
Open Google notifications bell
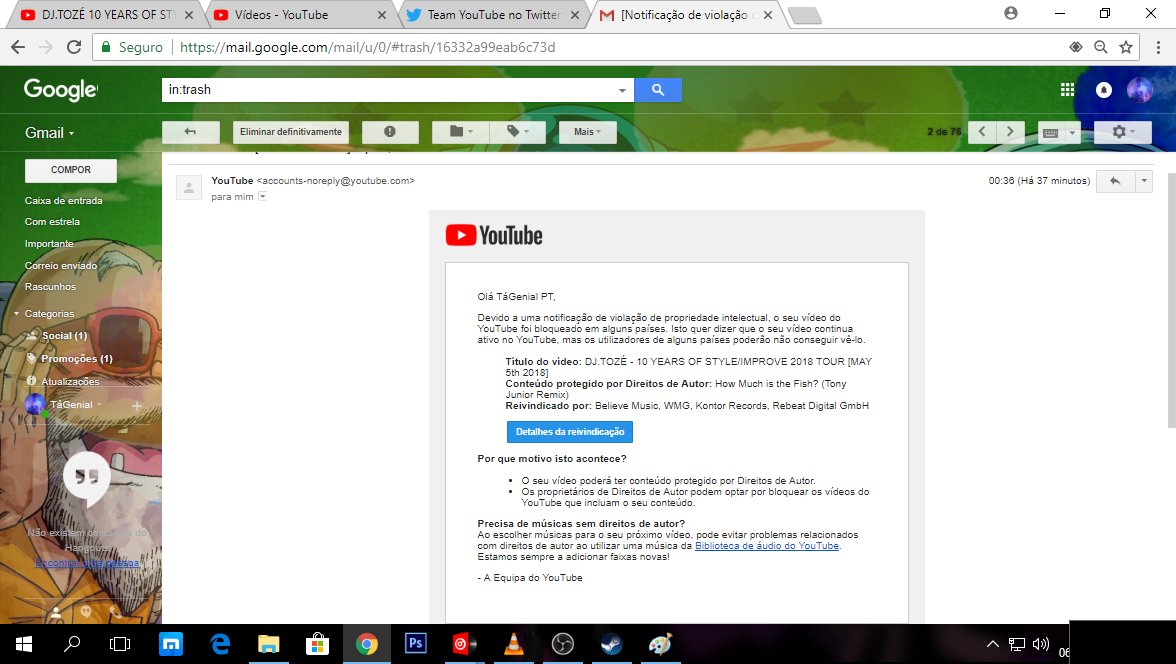[1103, 90]
